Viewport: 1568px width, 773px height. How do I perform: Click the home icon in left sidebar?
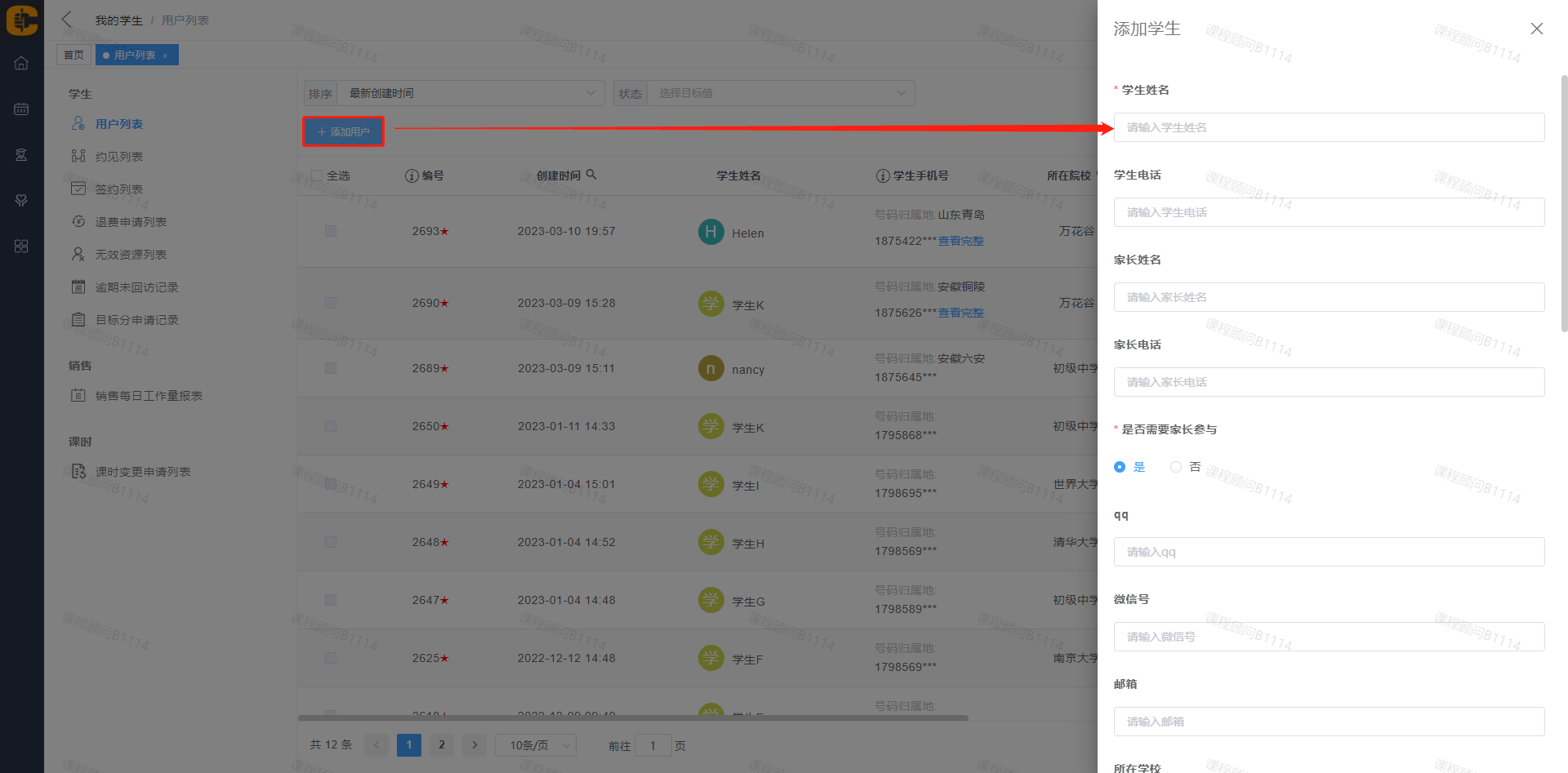(21, 63)
